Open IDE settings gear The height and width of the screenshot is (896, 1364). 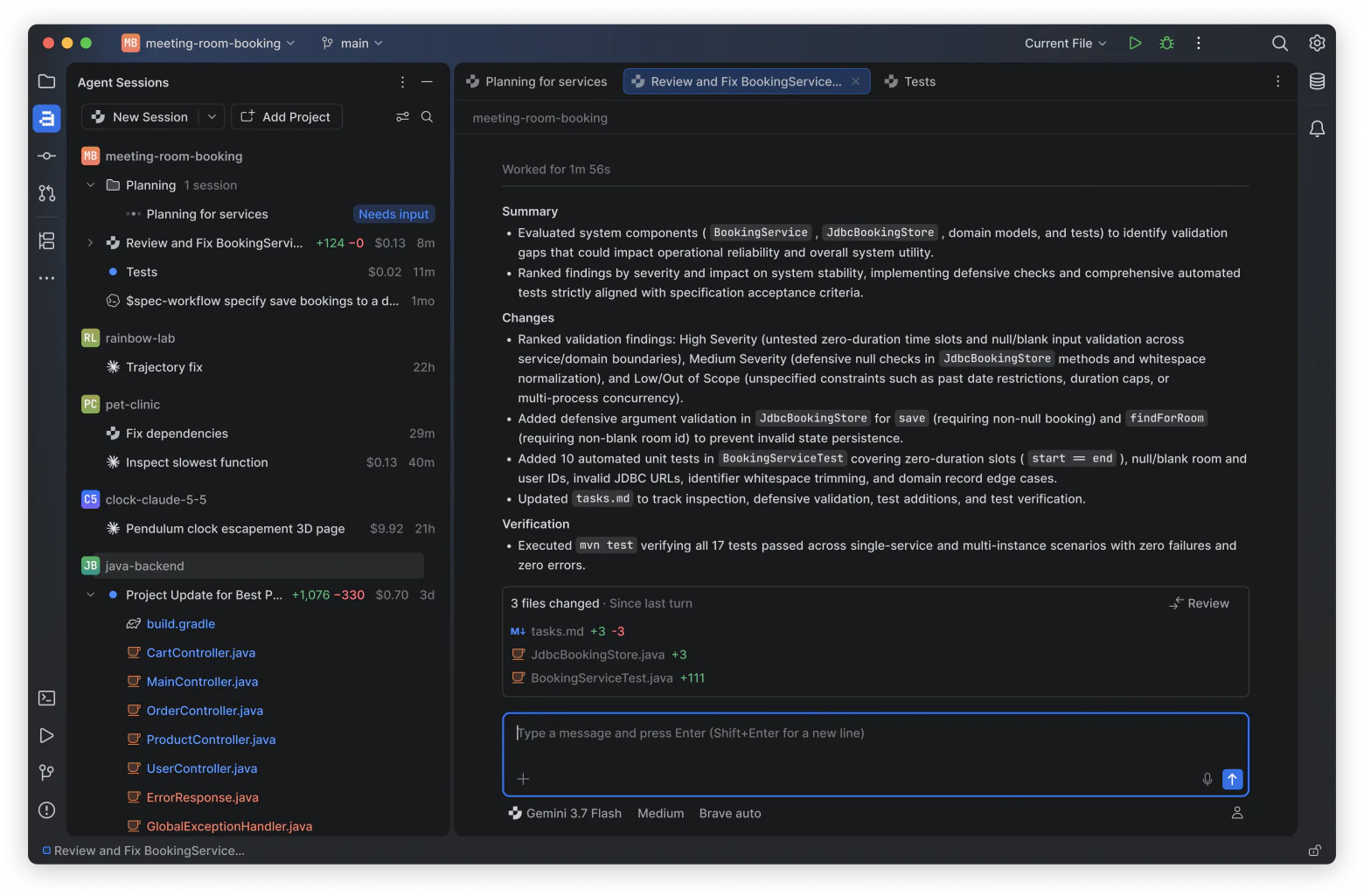[x=1317, y=43]
